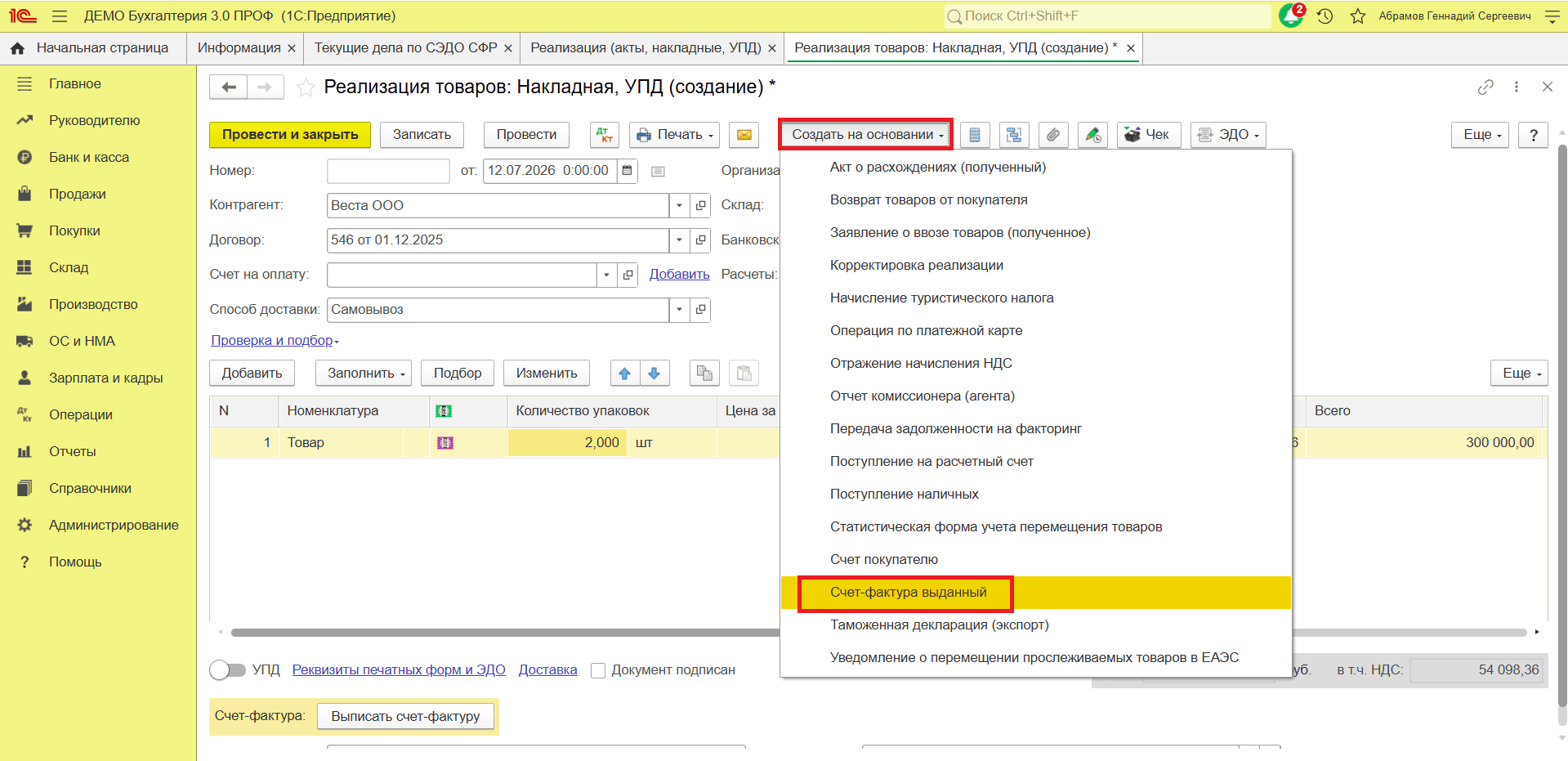Open notifications bell with badge

coord(1292,16)
